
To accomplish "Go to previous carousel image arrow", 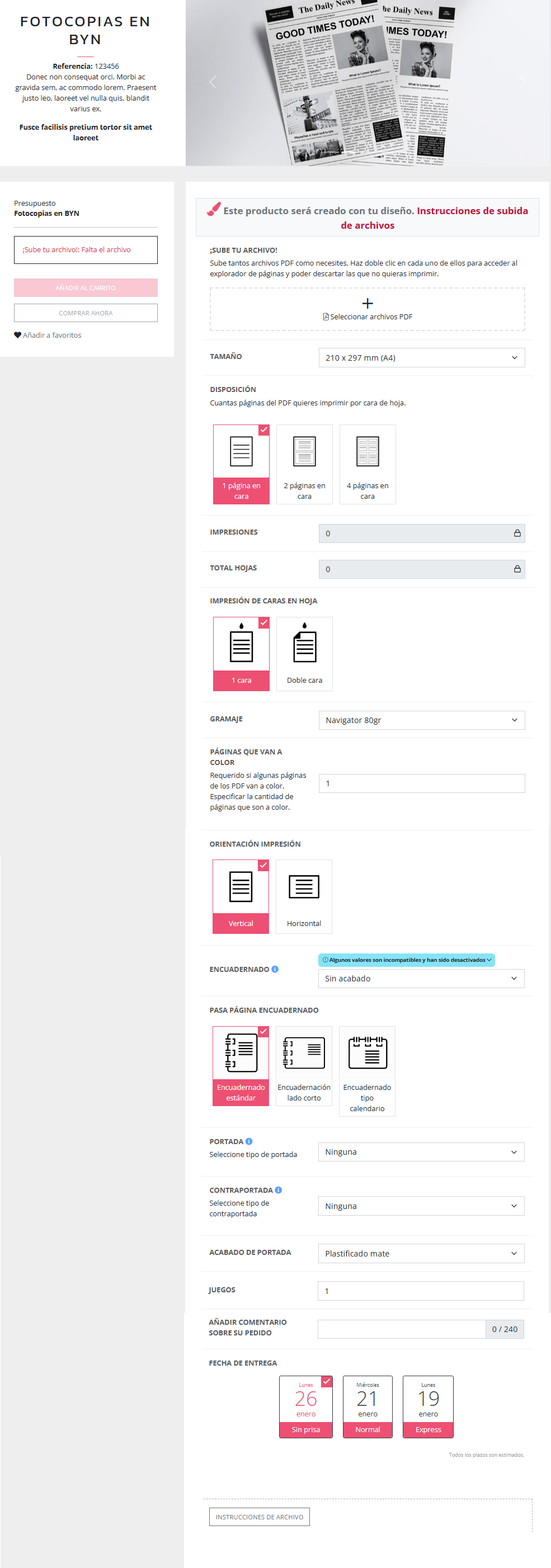I will 213,82.
